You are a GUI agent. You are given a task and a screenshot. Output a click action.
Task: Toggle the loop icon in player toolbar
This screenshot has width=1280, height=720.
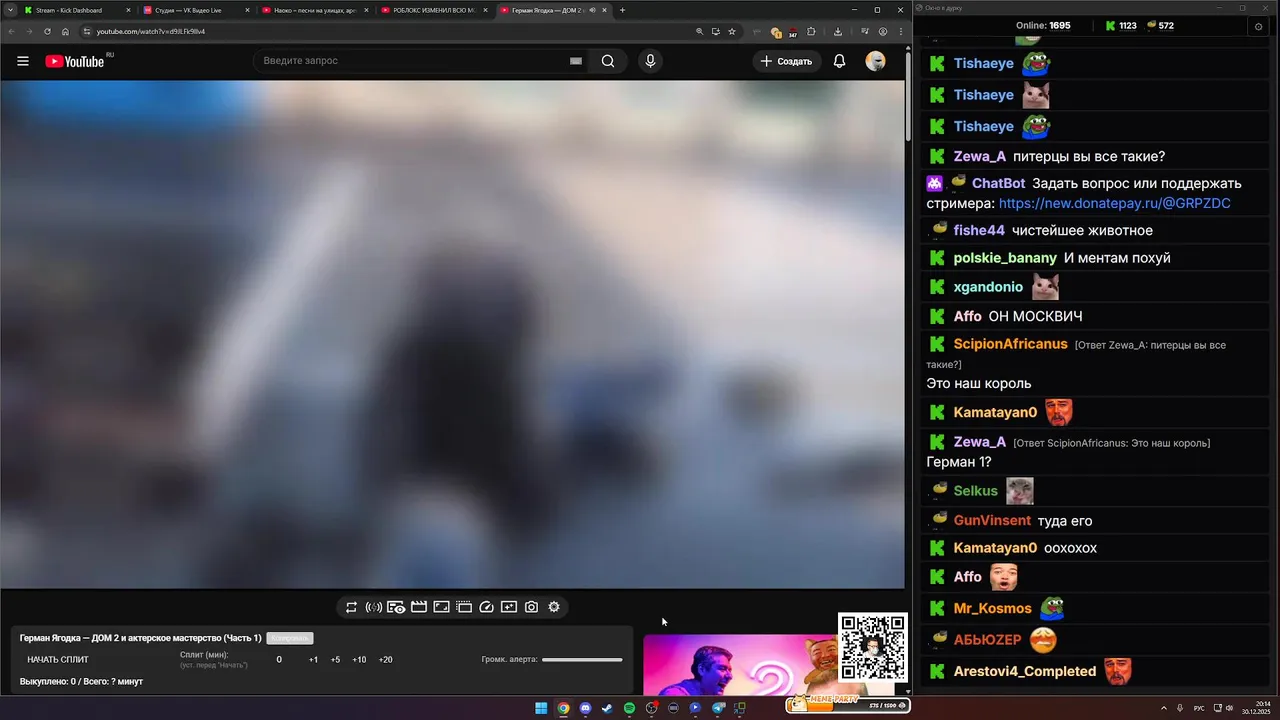point(351,607)
